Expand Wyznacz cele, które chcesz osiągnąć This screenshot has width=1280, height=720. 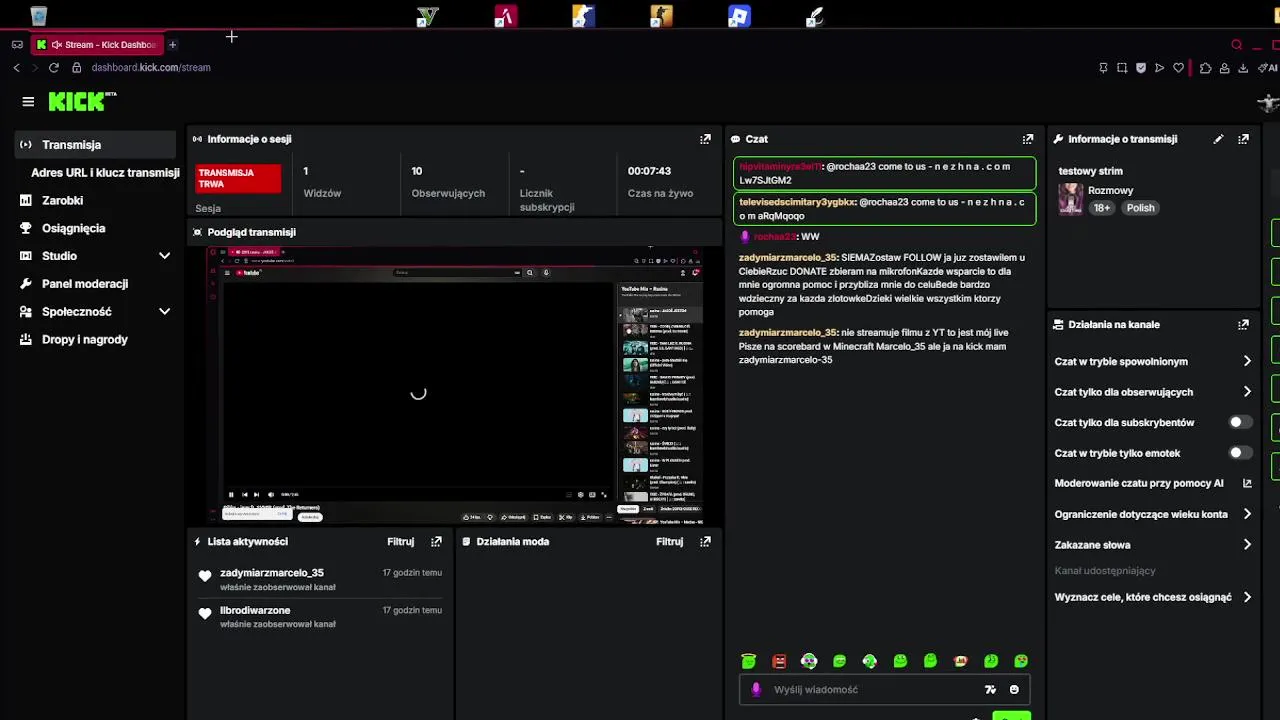1247,597
